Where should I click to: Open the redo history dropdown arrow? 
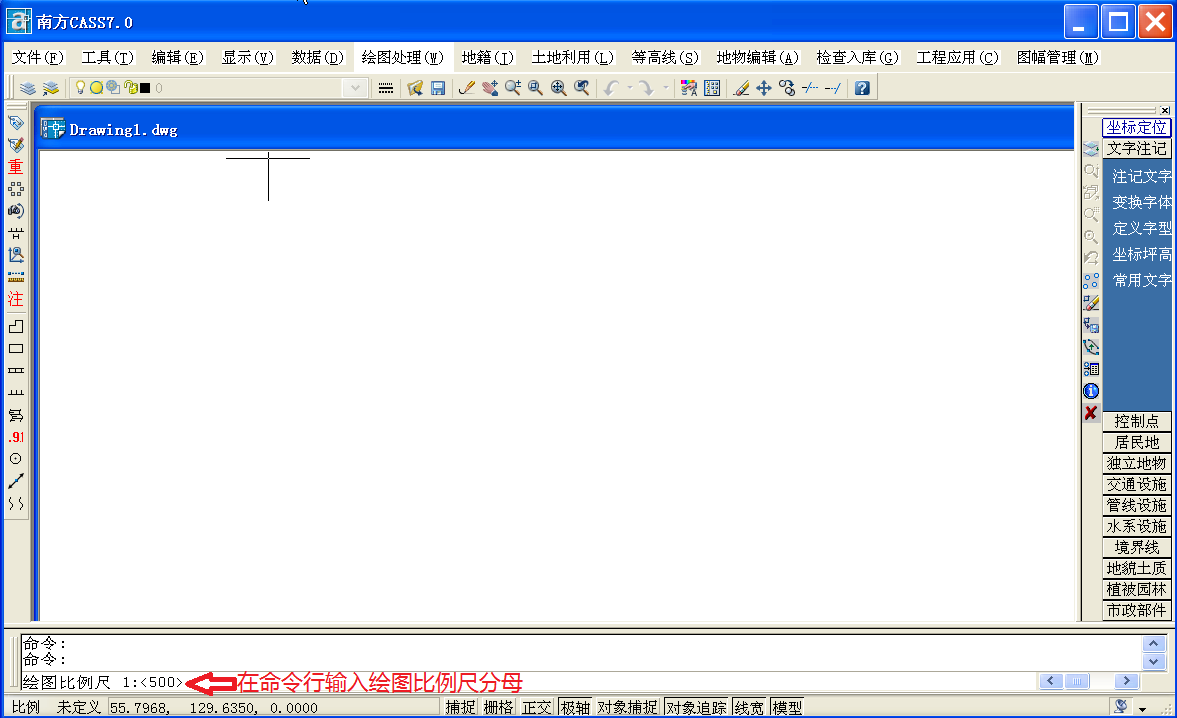(666, 88)
